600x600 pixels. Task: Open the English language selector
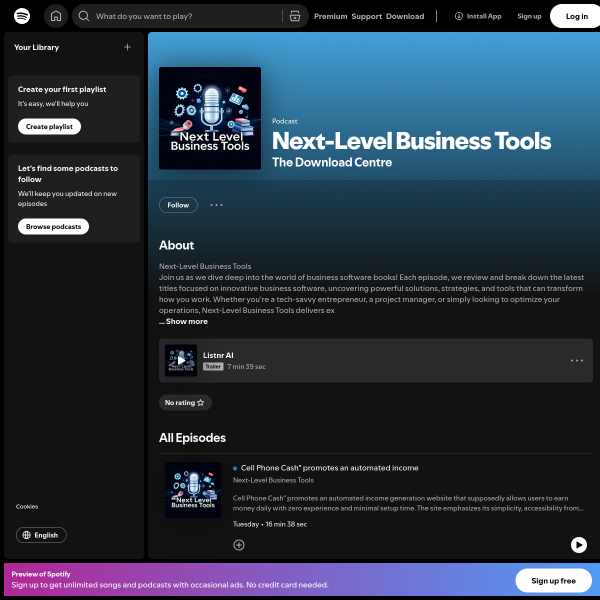tap(41, 535)
